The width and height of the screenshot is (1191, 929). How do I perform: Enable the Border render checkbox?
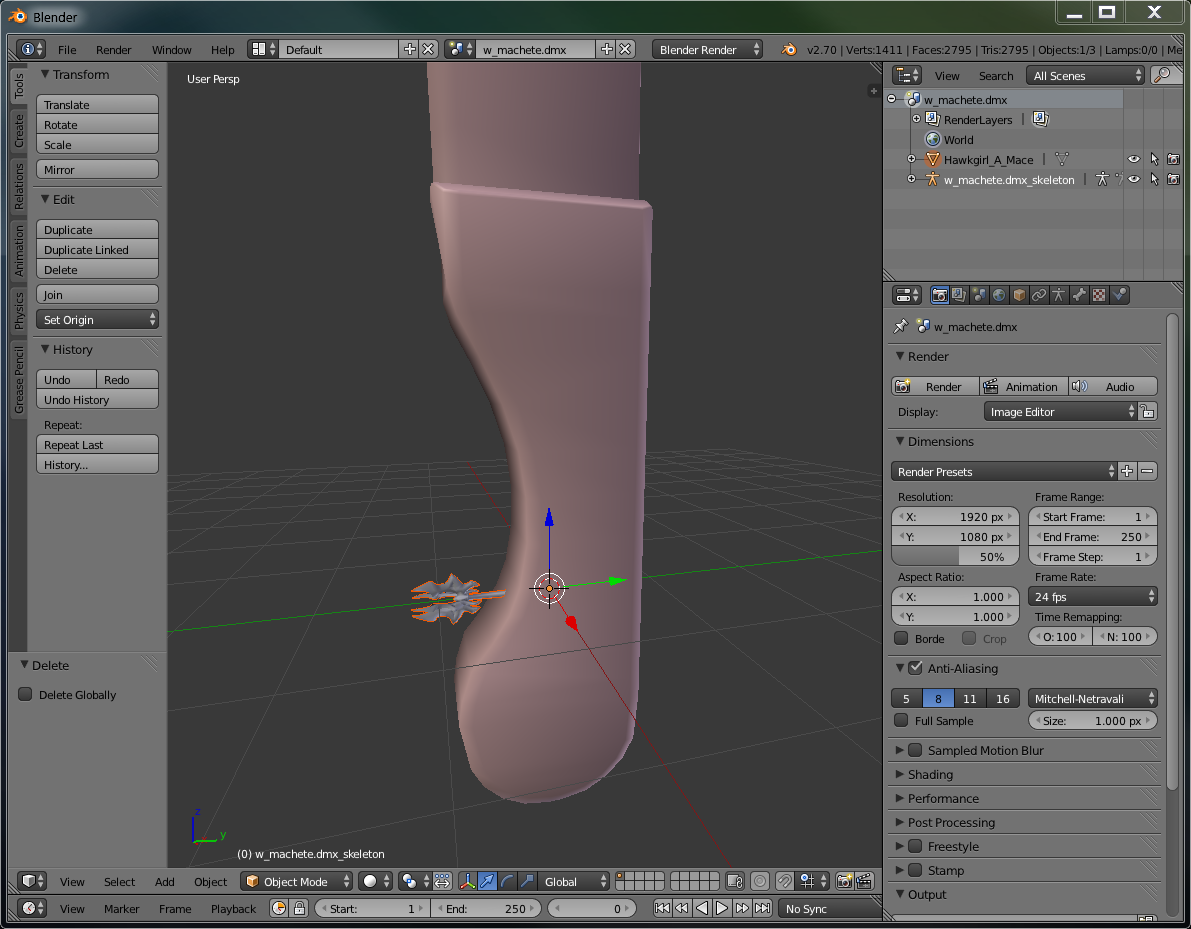[901, 638]
